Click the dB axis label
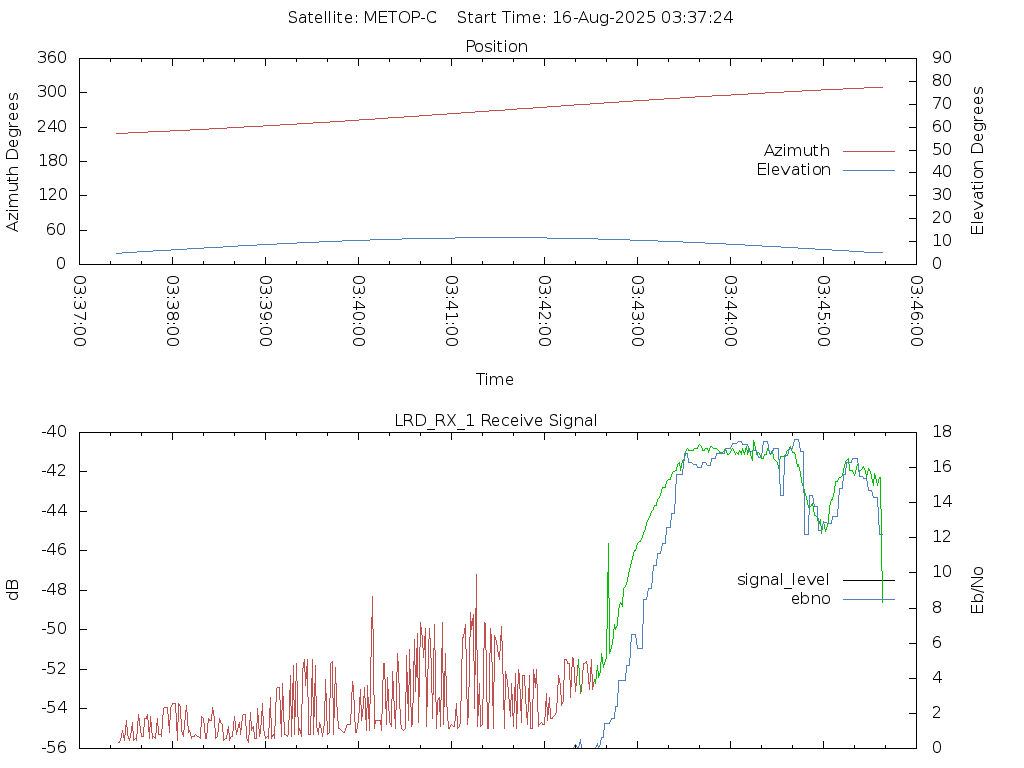Screen dimensions: 1024x768 pyautogui.click(x=12, y=590)
